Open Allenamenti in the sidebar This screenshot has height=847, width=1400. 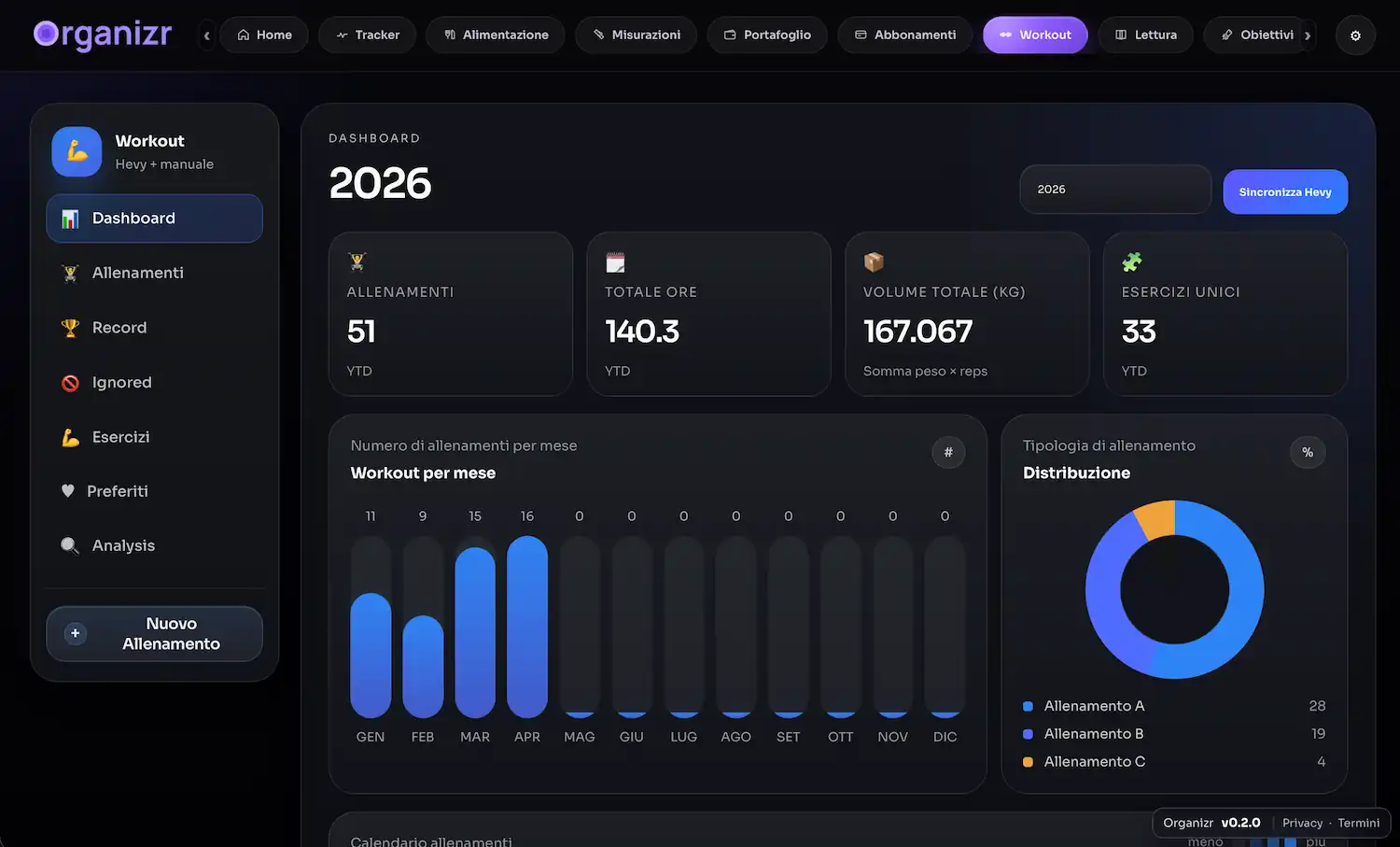154,273
